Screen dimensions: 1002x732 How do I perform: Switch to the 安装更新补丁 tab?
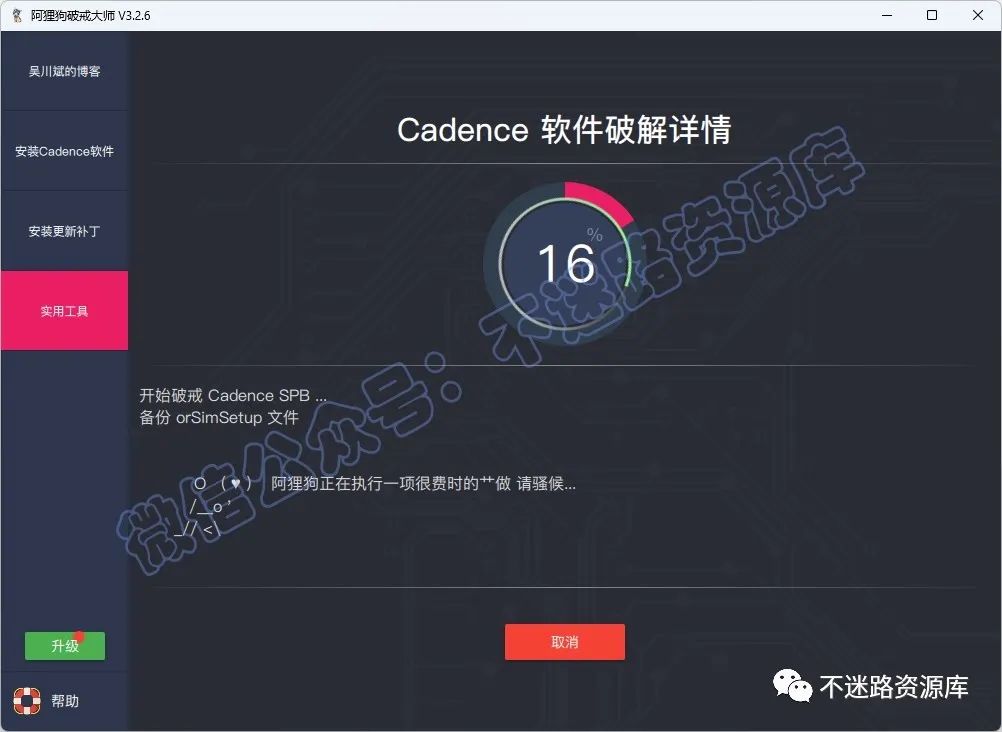[x=65, y=231]
